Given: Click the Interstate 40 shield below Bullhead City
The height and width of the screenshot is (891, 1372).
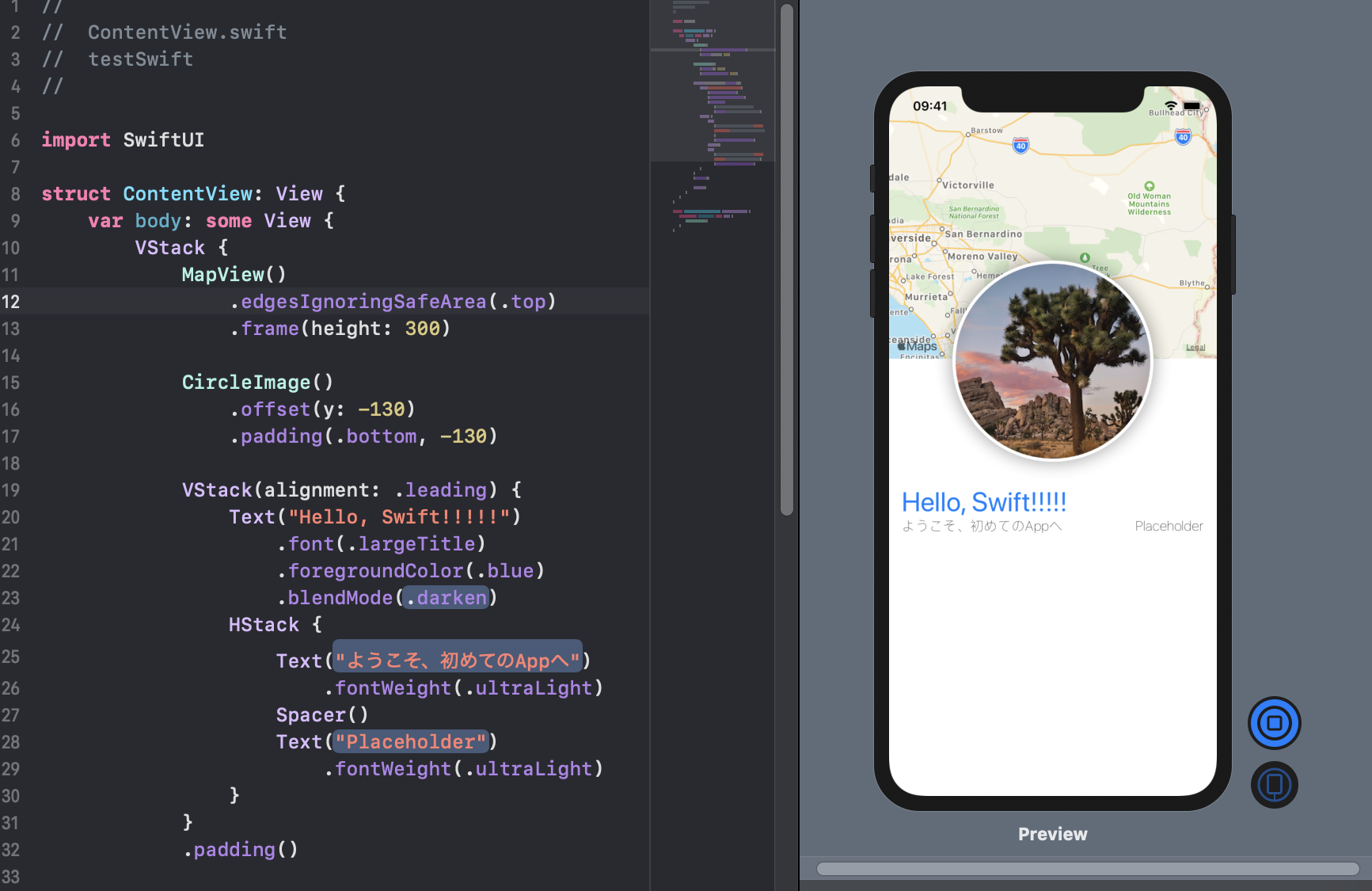Looking at the screenshot, I should [1183, 137].
